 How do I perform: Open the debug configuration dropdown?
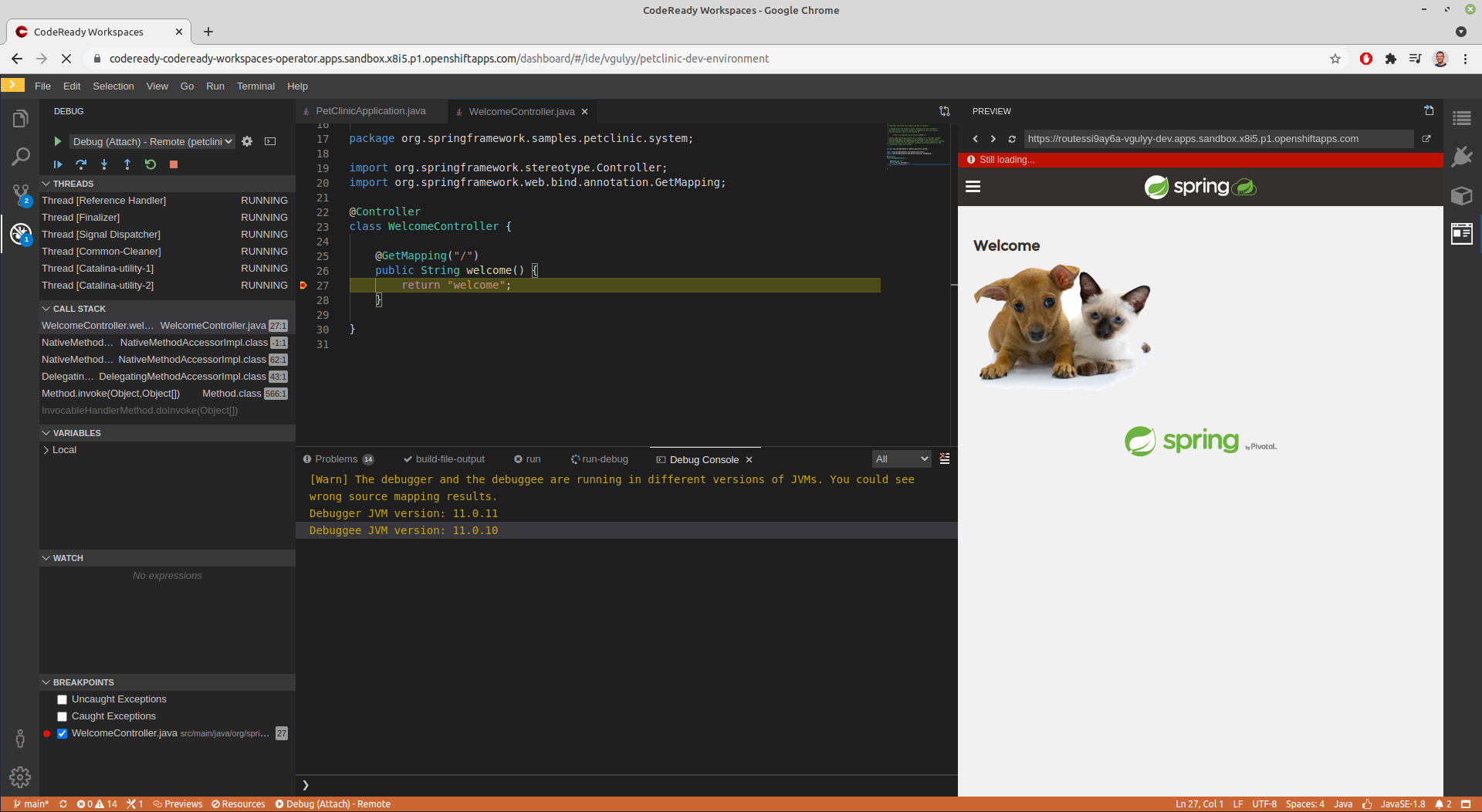click(151, 141)
